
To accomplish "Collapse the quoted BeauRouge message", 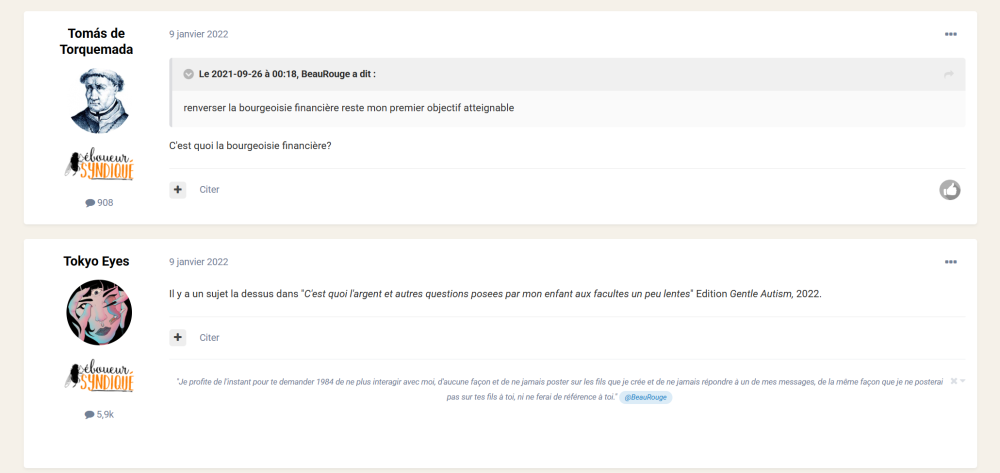I will tap(189, 74).
